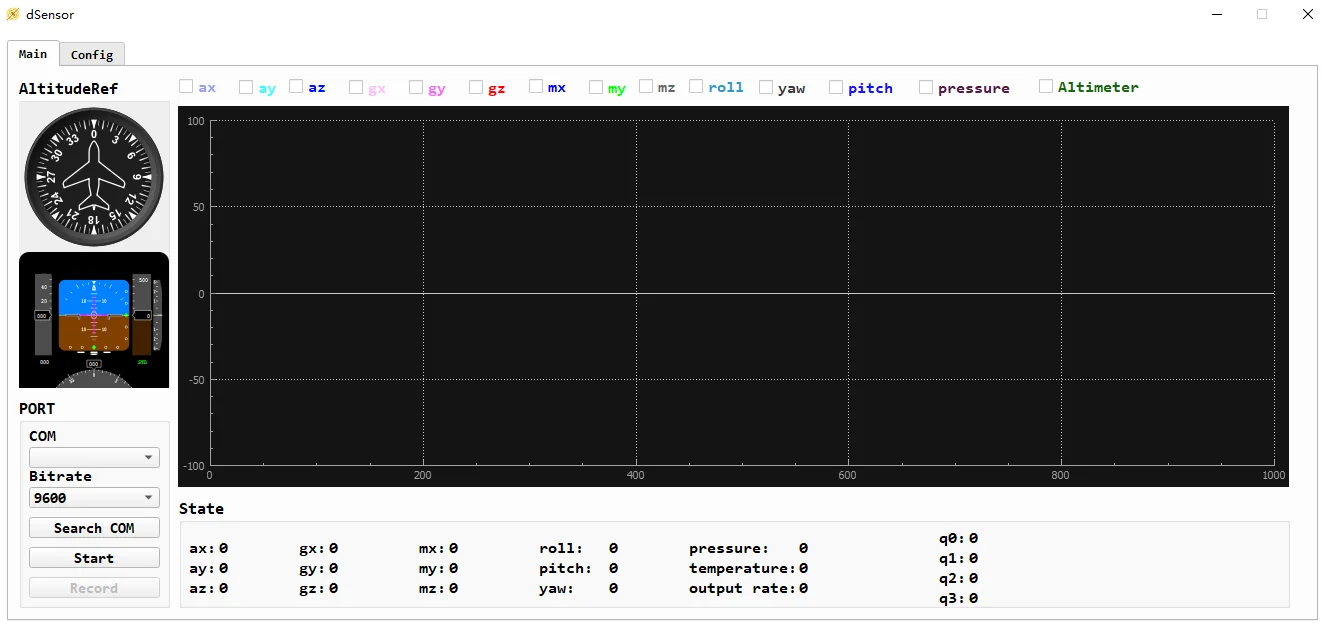Click the Record button

tap(94, 588)
